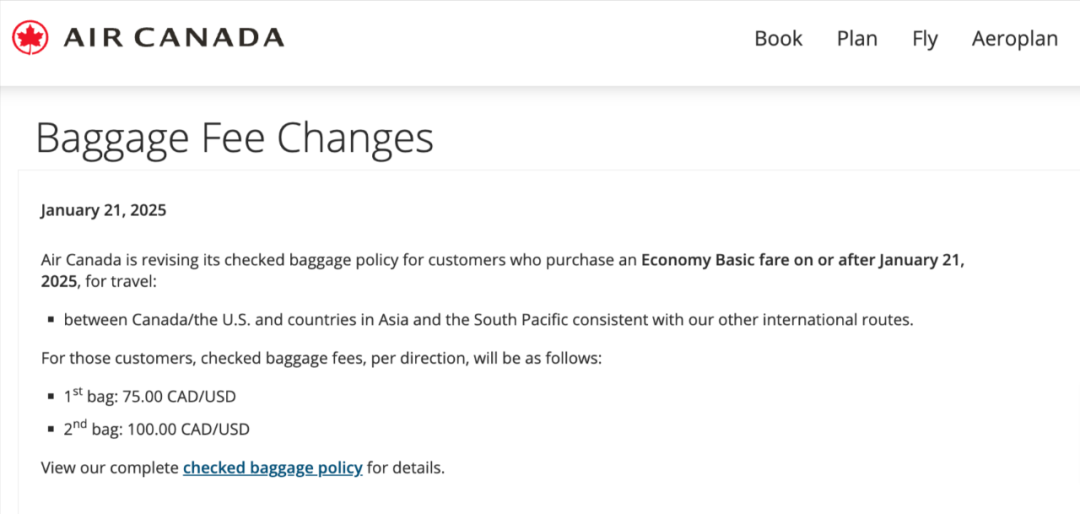This screenshot has width=1080, height=514.
Task: Click the bullet marker beside 2nd bag
Action: pyautogui.click(x=50, y=431)
